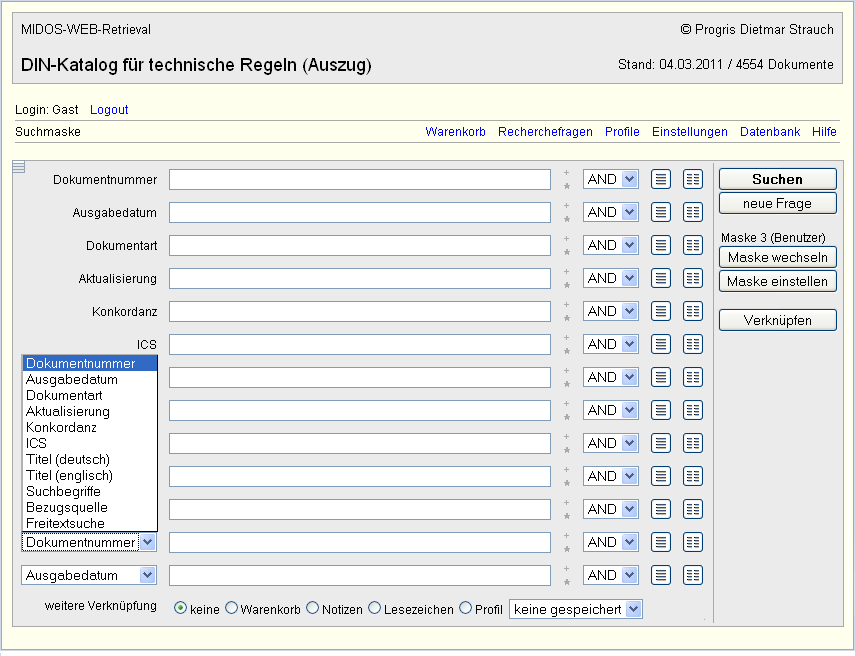Click the list index icon in the Dokumentnummer row
This screenshot has width=855, height=656.
661,179
